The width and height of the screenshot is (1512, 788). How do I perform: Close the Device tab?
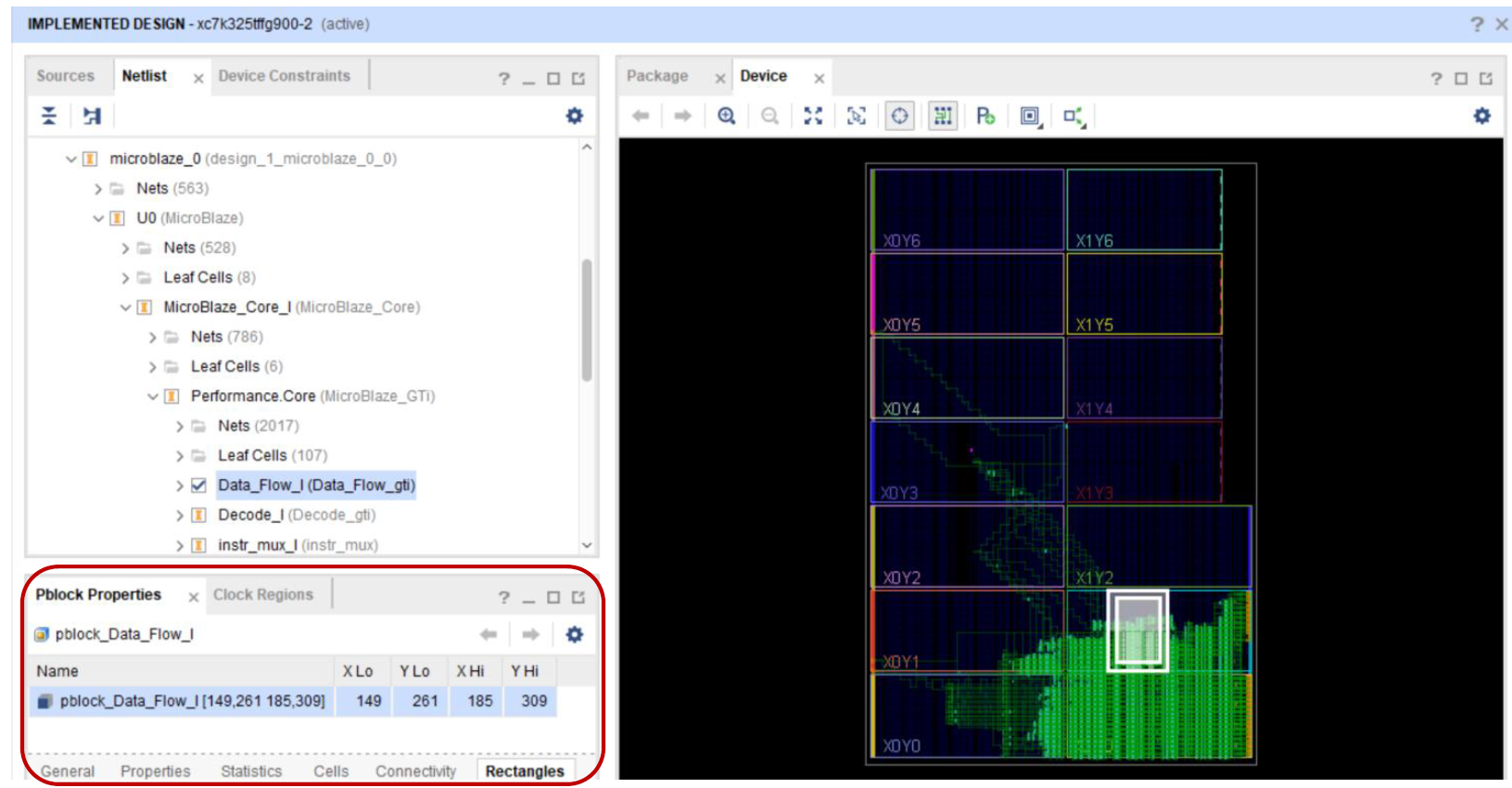pyautogui.click(x=820, y=79)
